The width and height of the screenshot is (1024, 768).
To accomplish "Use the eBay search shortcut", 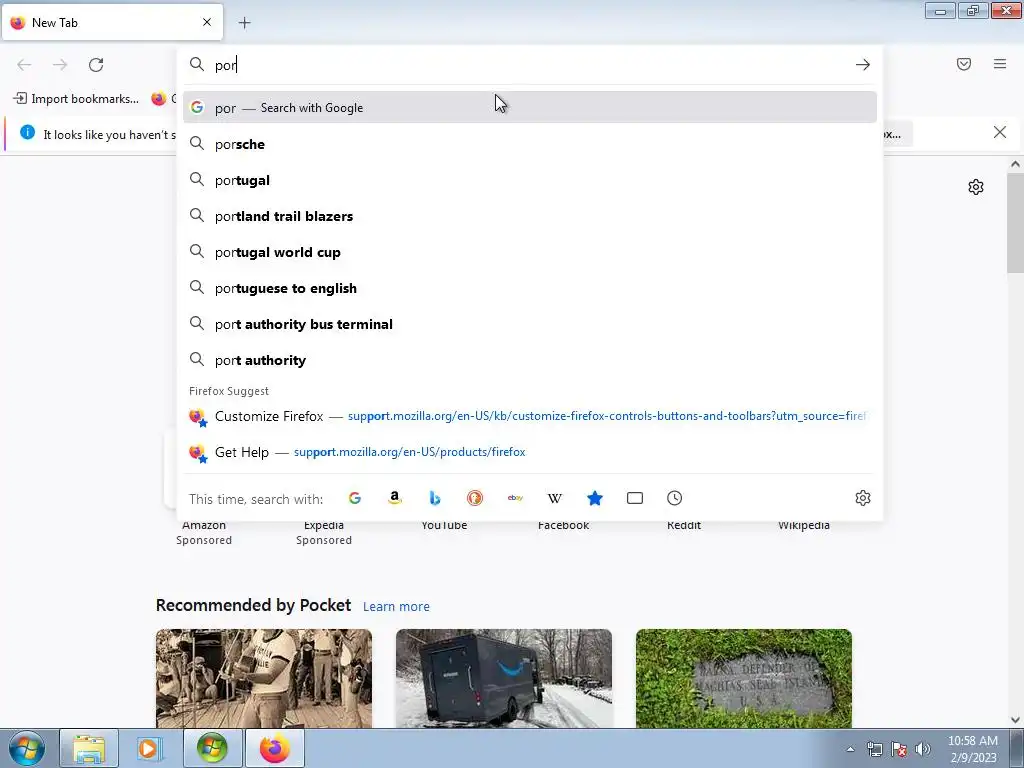I will click(515, 498).
